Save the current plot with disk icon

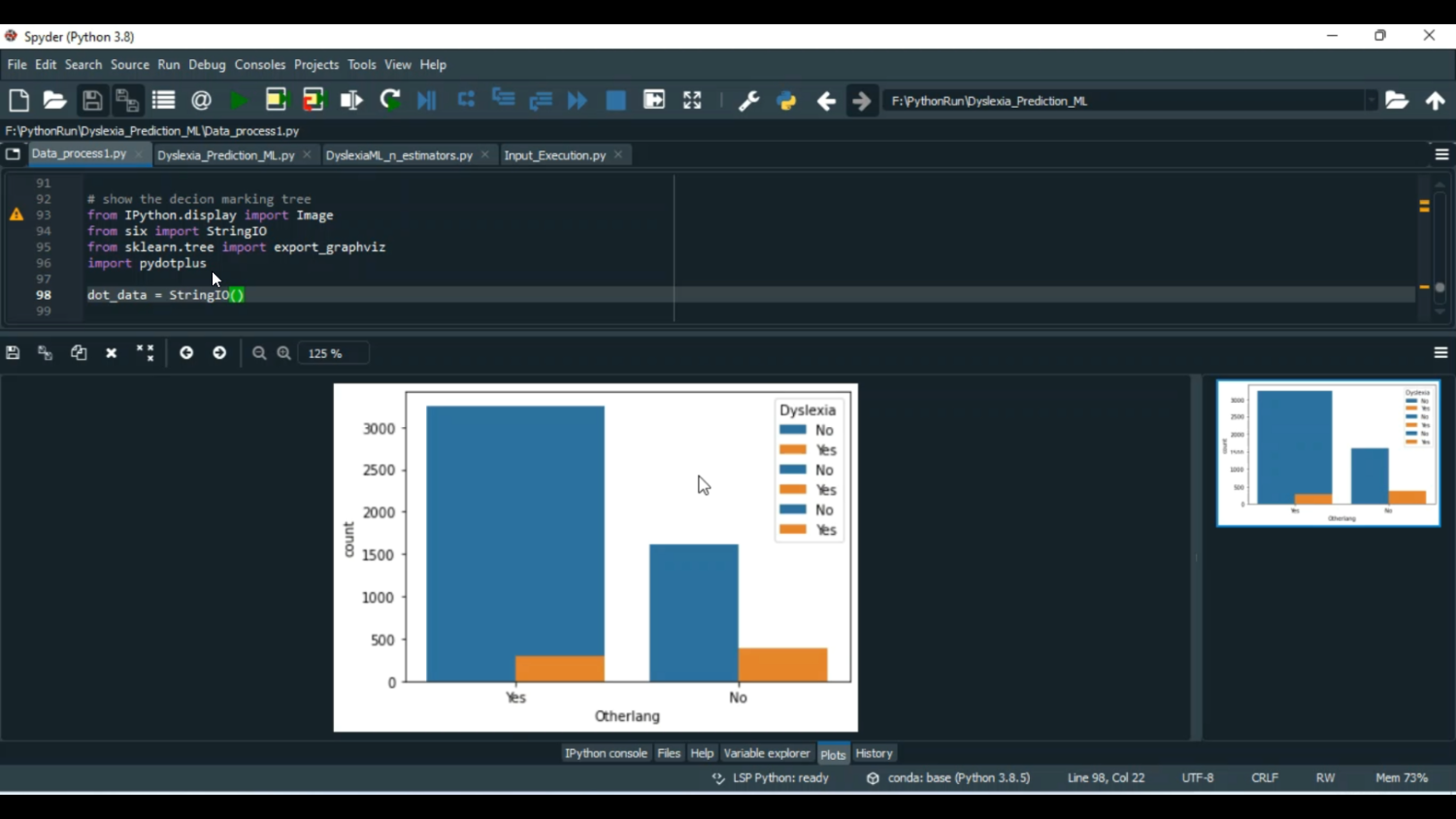coord(13,353)
